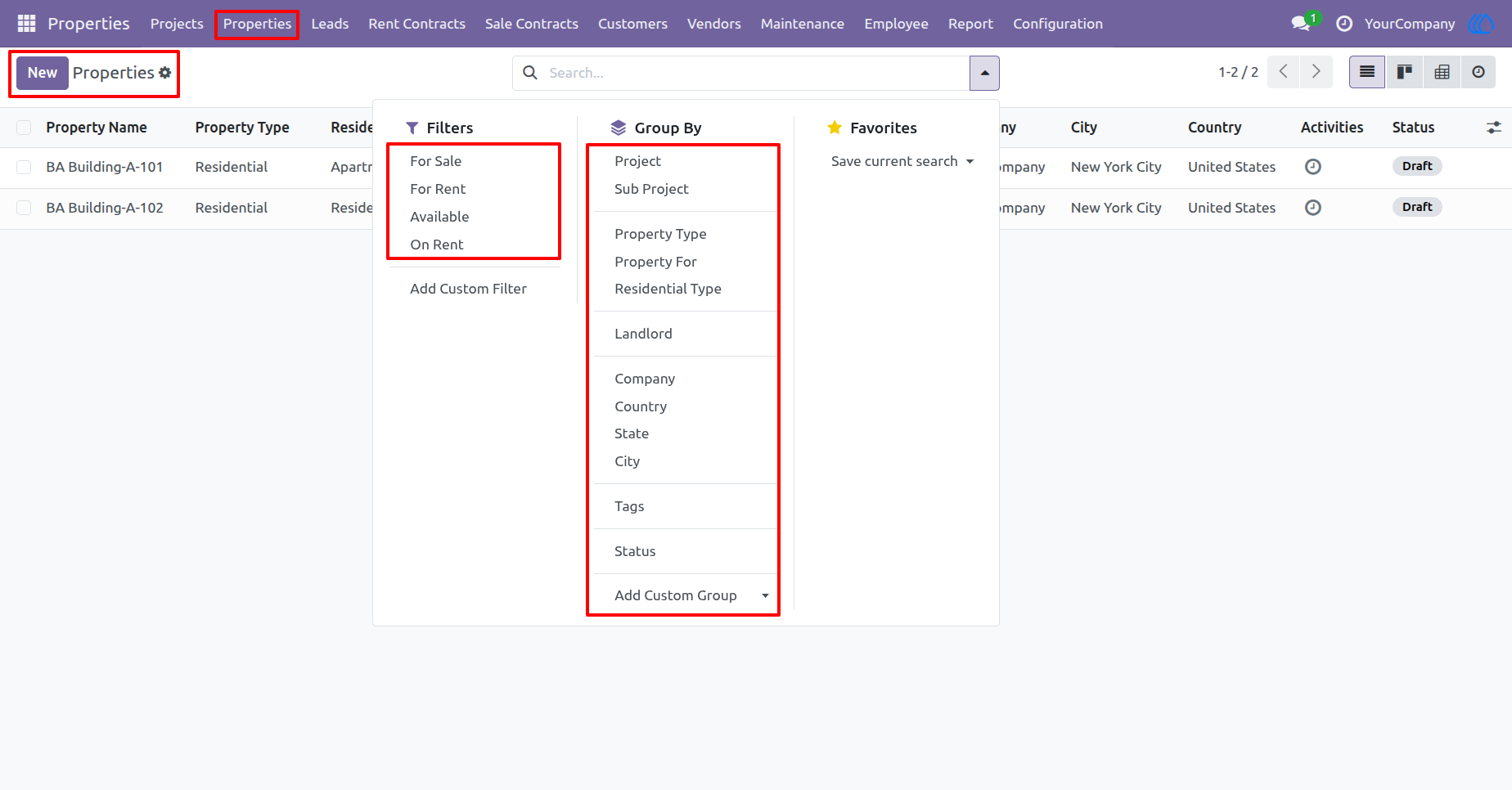Click activity clock for BA Building-A-101

click(1313, 167)
